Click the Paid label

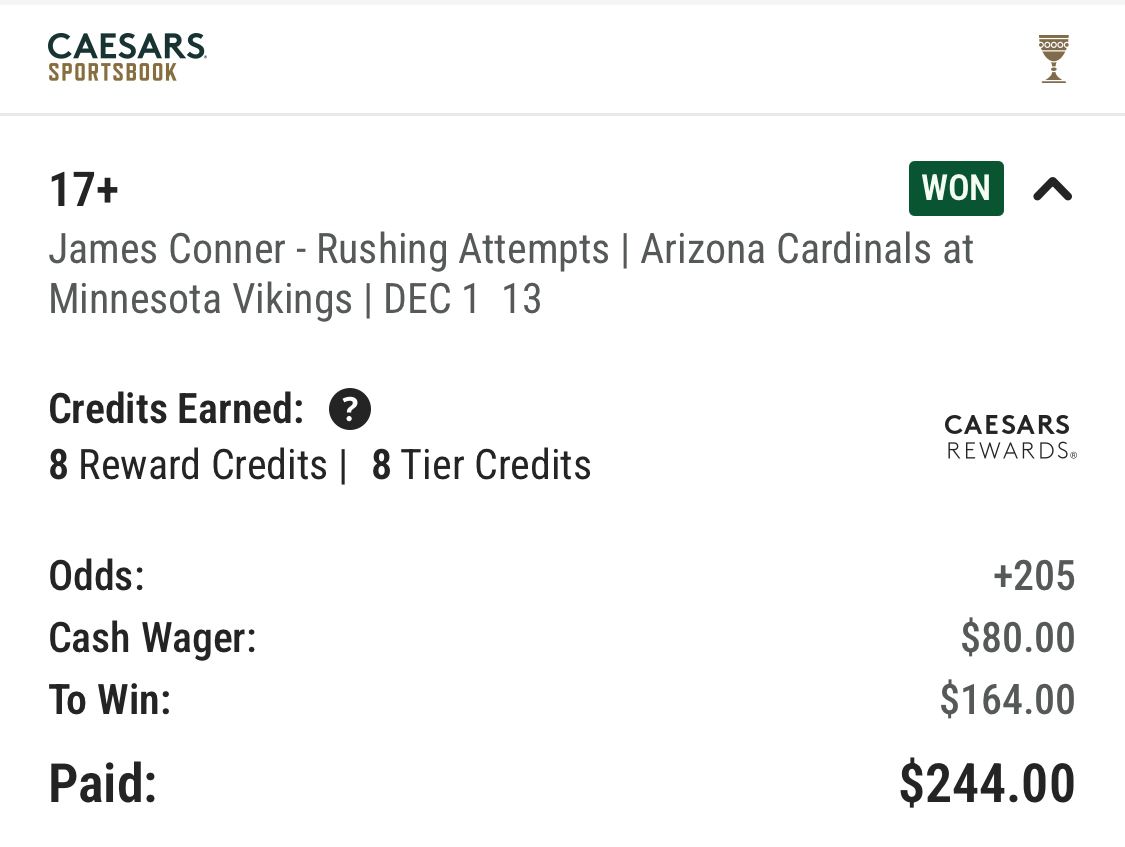click(x=103, y=783)
